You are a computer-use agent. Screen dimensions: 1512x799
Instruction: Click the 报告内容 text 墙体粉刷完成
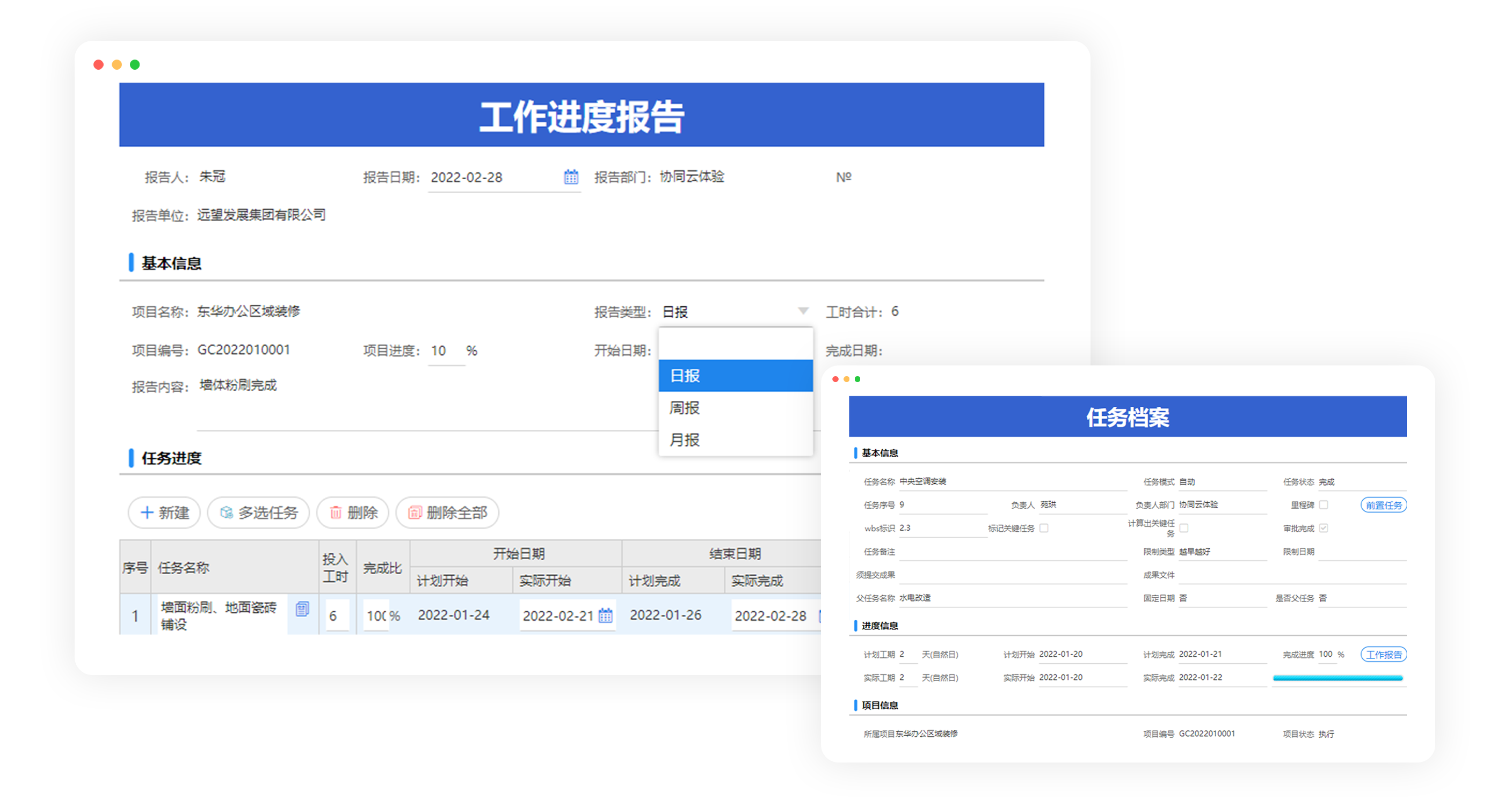pos(238,385)
